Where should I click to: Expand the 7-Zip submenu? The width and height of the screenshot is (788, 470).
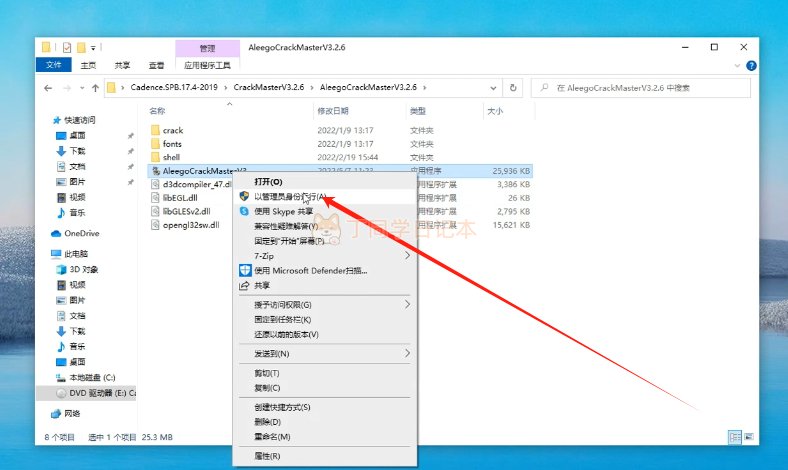click(x=325, y=256)
